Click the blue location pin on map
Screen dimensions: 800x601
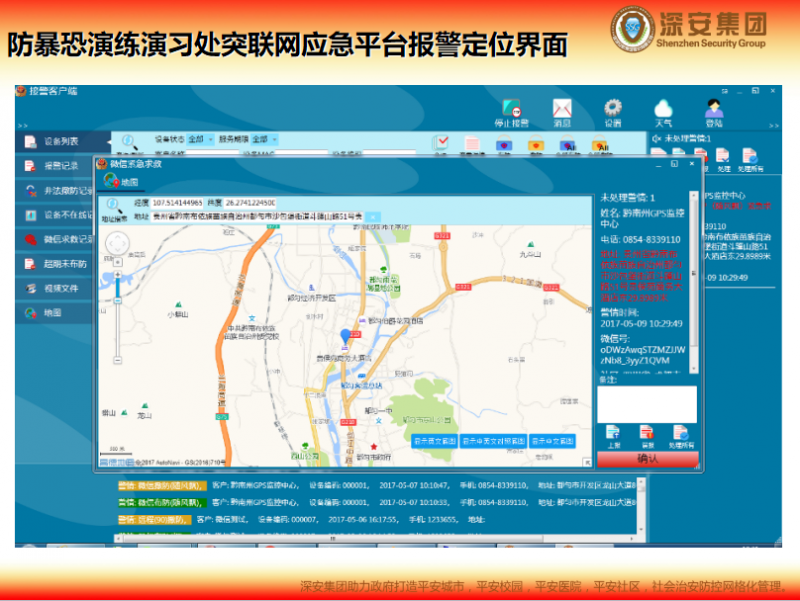pyautogui.click(x=346, y=336)
